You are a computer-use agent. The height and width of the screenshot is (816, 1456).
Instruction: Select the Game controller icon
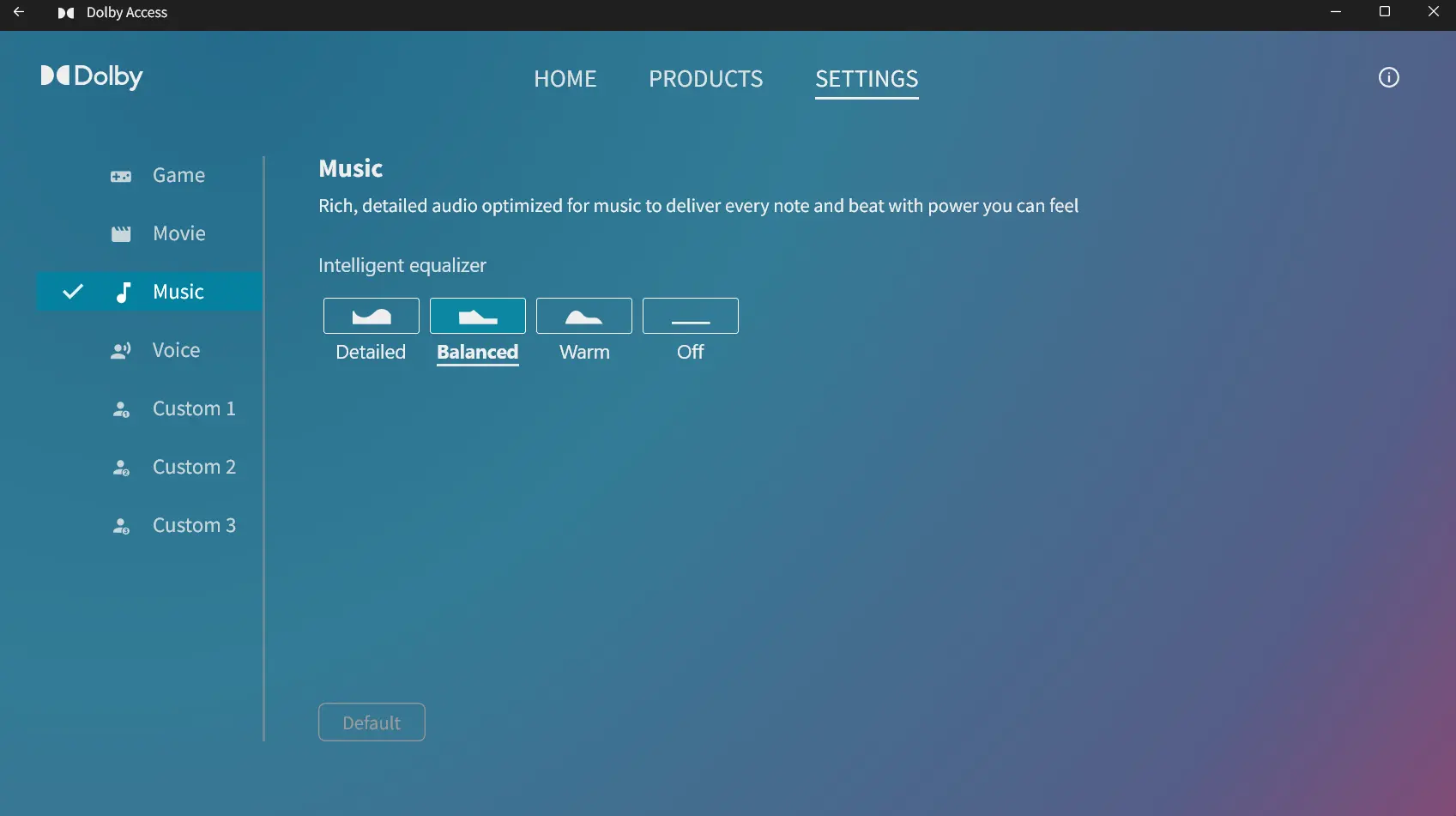point(121,176)
